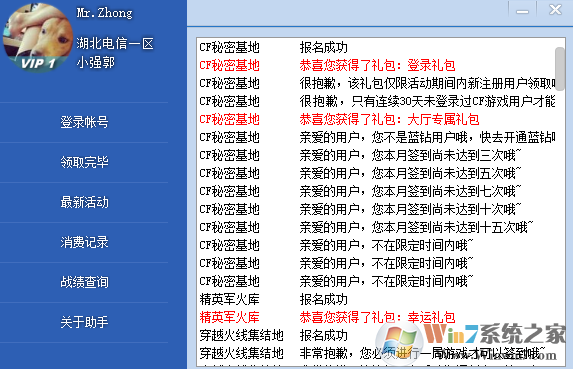
Task: Click the user avatar with VIP 1 badge
Action: click(x=38, y=38)
